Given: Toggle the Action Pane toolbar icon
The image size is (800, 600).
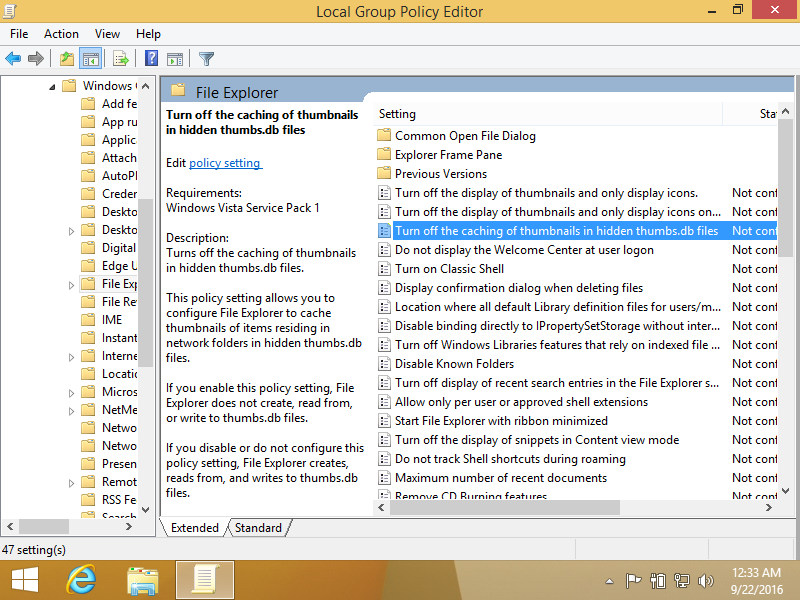Looking at the screenshot, I should [x=175, y=59].
